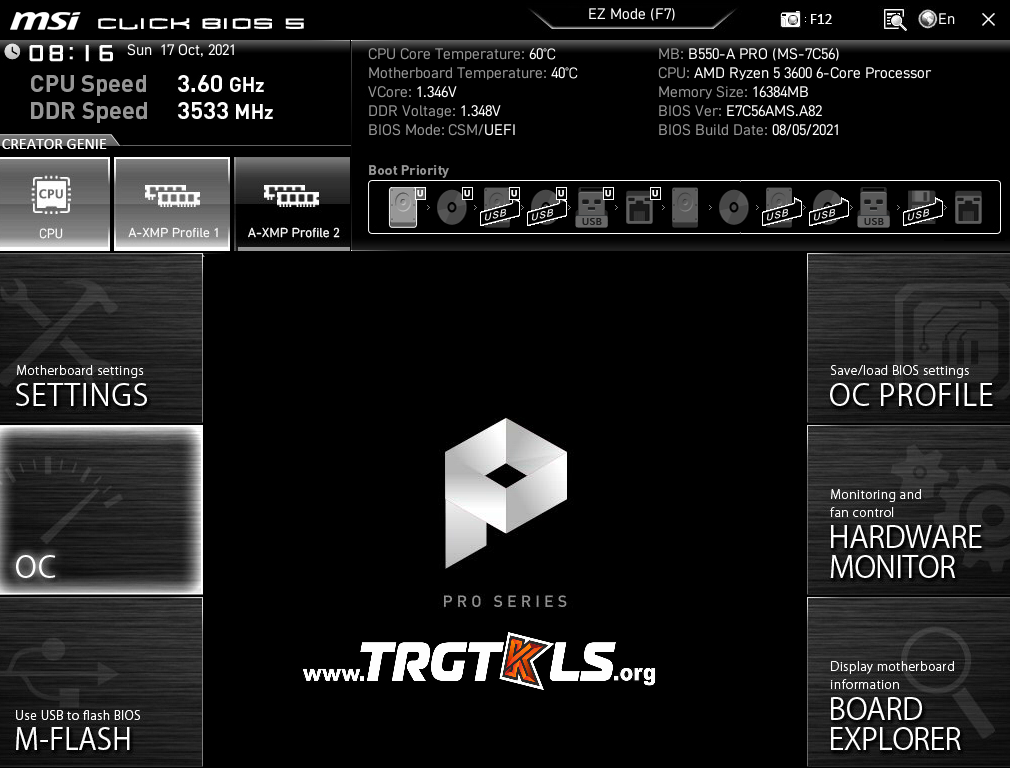
Task: Take a screenshot with the F12 camera icon
Action: [791, 19]
